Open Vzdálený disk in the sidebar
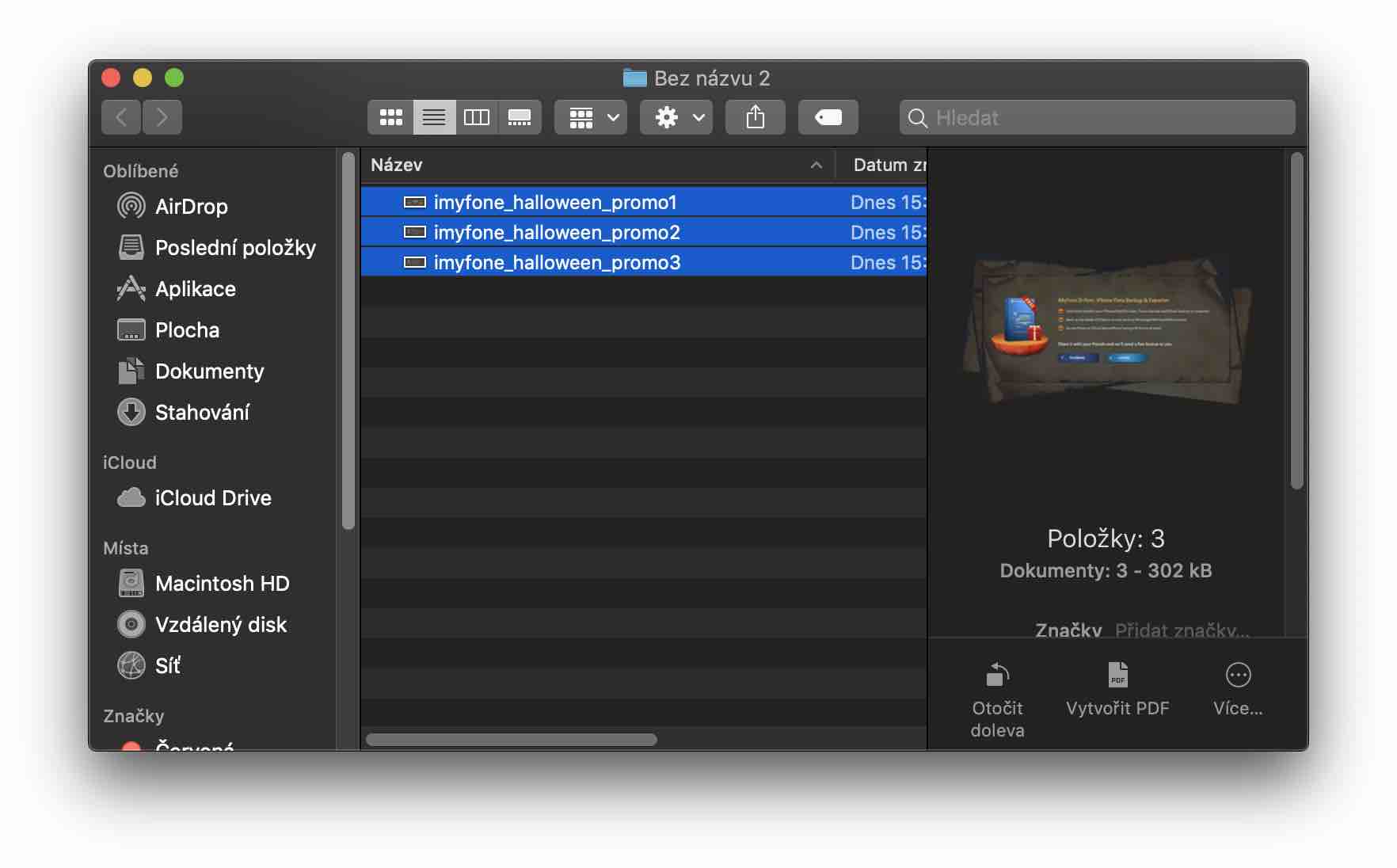Screen dimensions: 1397x868 [220, 625]
